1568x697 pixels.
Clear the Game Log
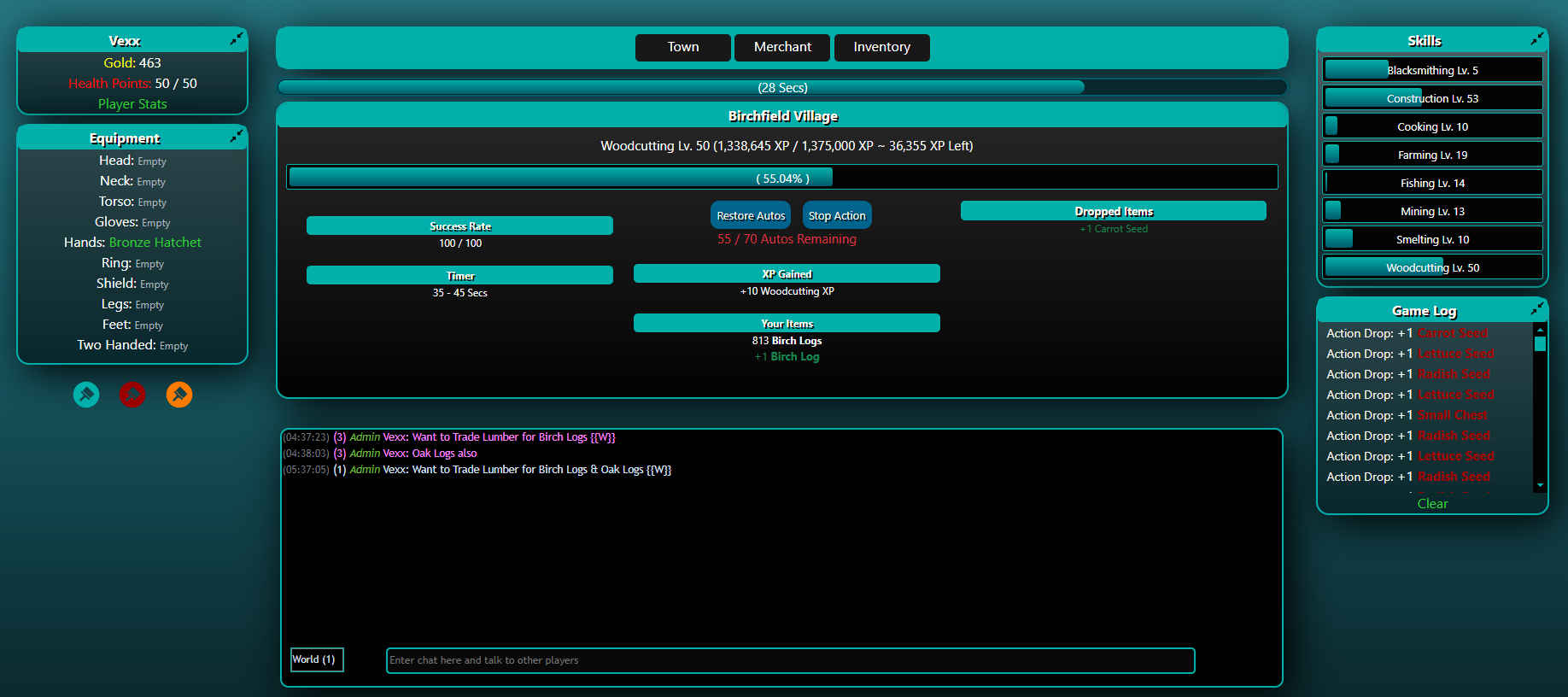1432,504
